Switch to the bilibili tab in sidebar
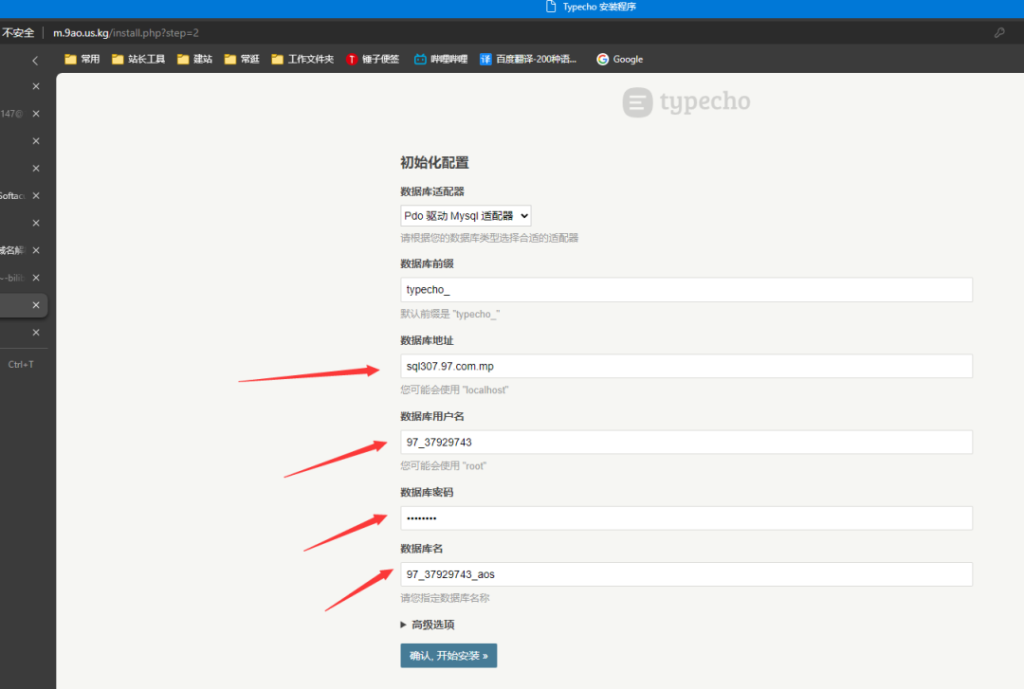Image resolution: width=1024 pixels, height=689 pixels. (12, 278)
